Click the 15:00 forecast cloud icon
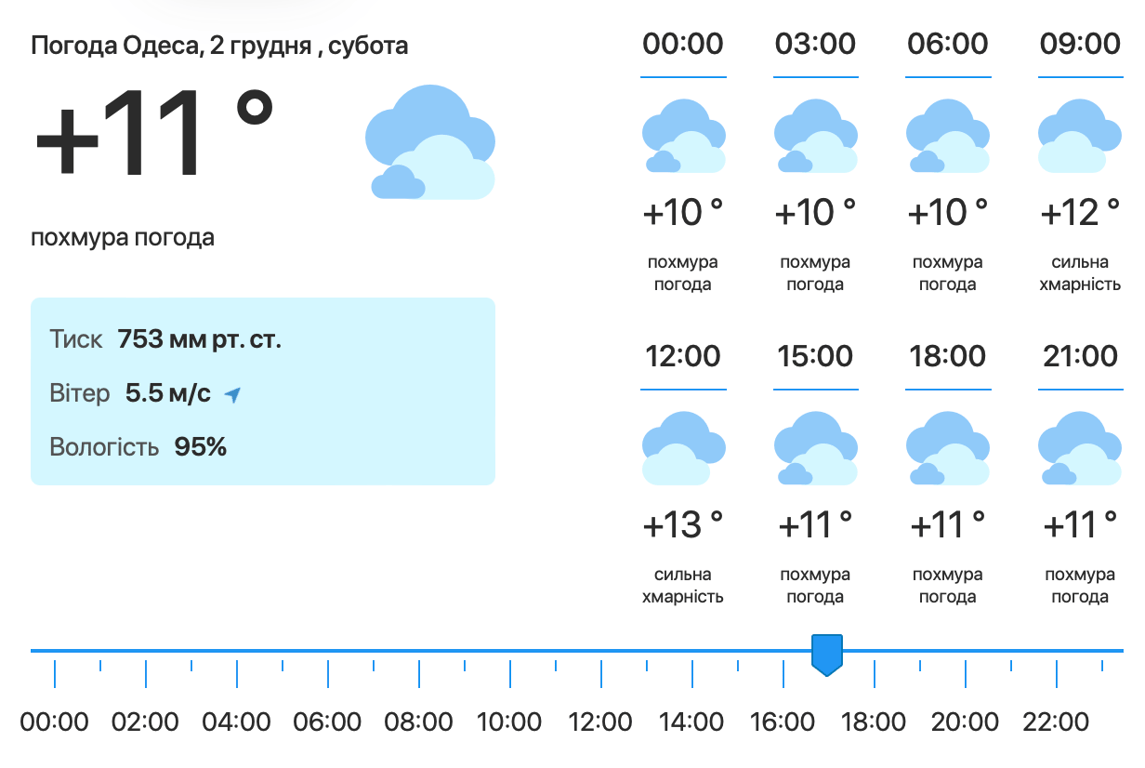Viewport: 1145px width, 768px height. (x=815, y=449)
